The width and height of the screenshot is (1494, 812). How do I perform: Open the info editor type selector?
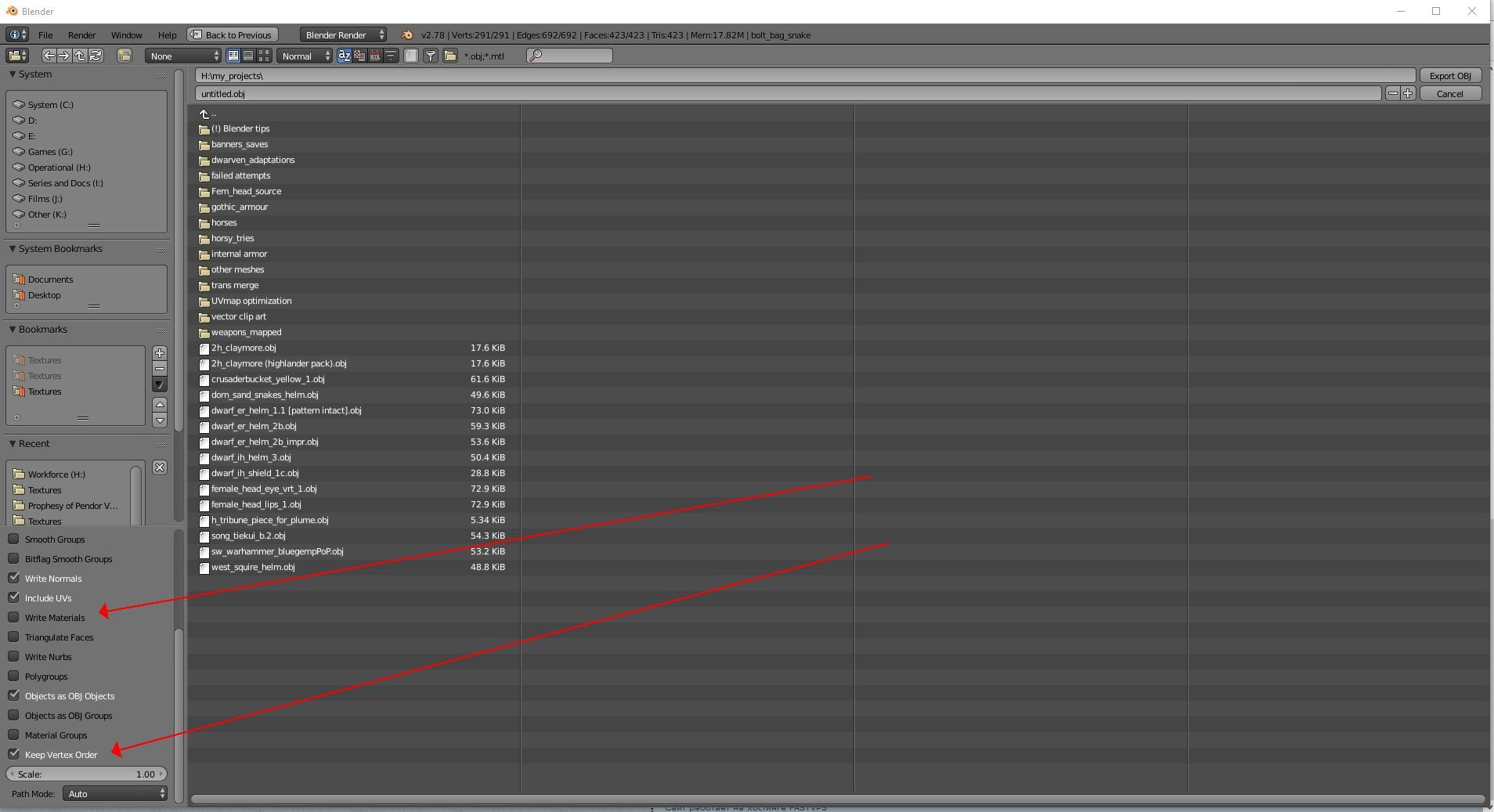click(x=17, y=34)
